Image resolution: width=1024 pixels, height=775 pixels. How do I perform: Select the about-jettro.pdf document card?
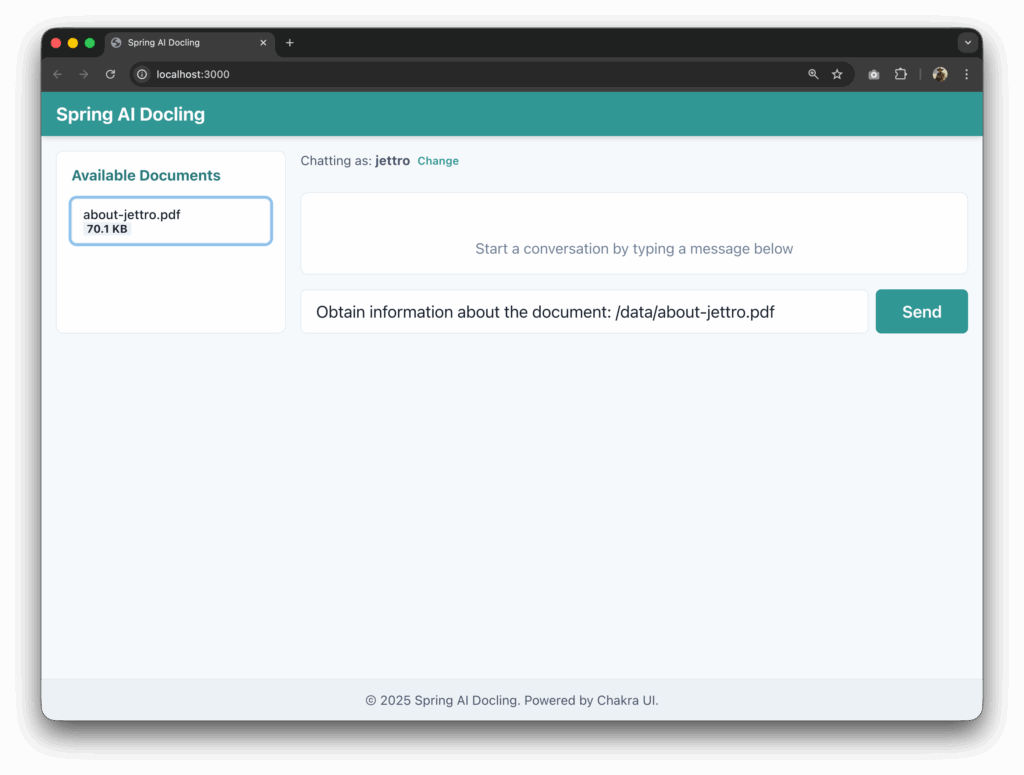[170, 221]
